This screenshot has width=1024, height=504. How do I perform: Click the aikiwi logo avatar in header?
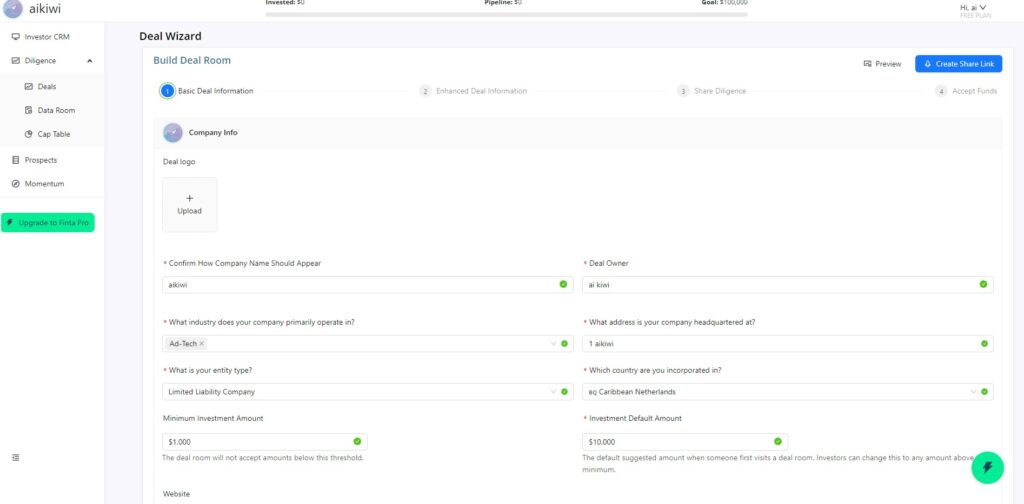tap(13, 9)
